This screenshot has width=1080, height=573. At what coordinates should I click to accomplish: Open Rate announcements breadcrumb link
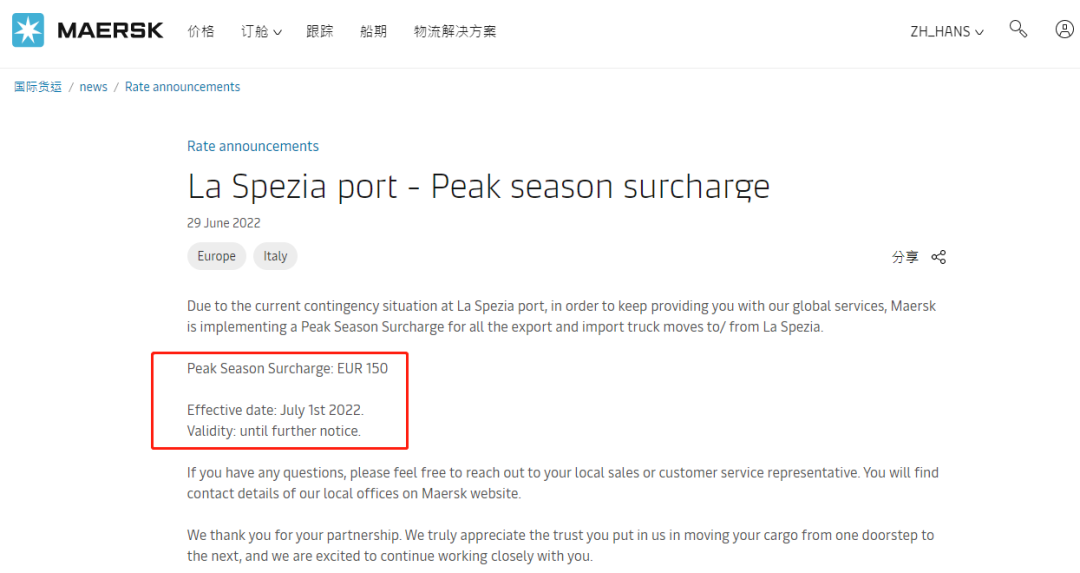pos(182,87)
